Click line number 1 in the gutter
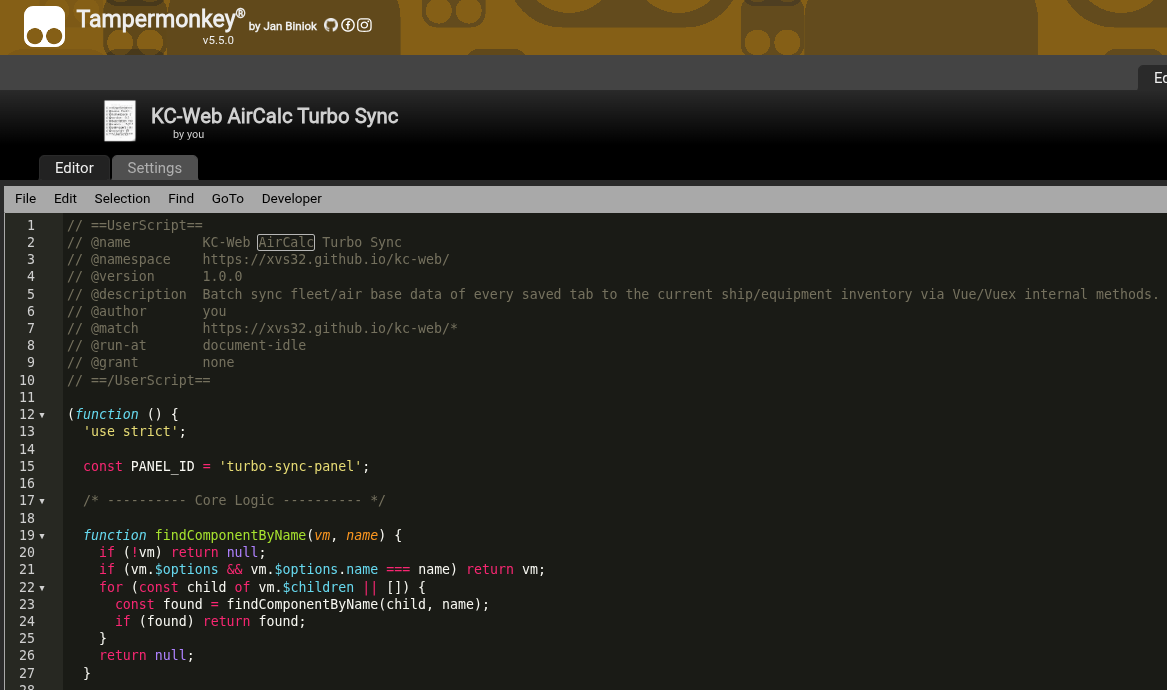1167x690 pixels. click(31, 225)
